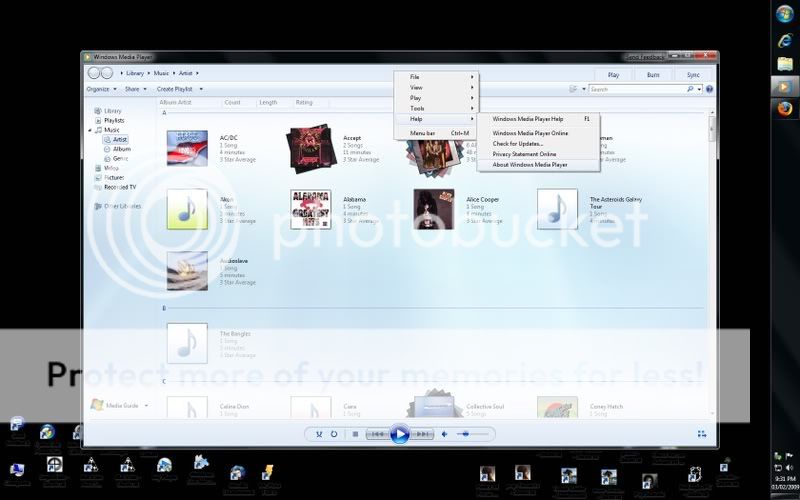
Task: Click the Back navigation arrow
Action: 94,73
